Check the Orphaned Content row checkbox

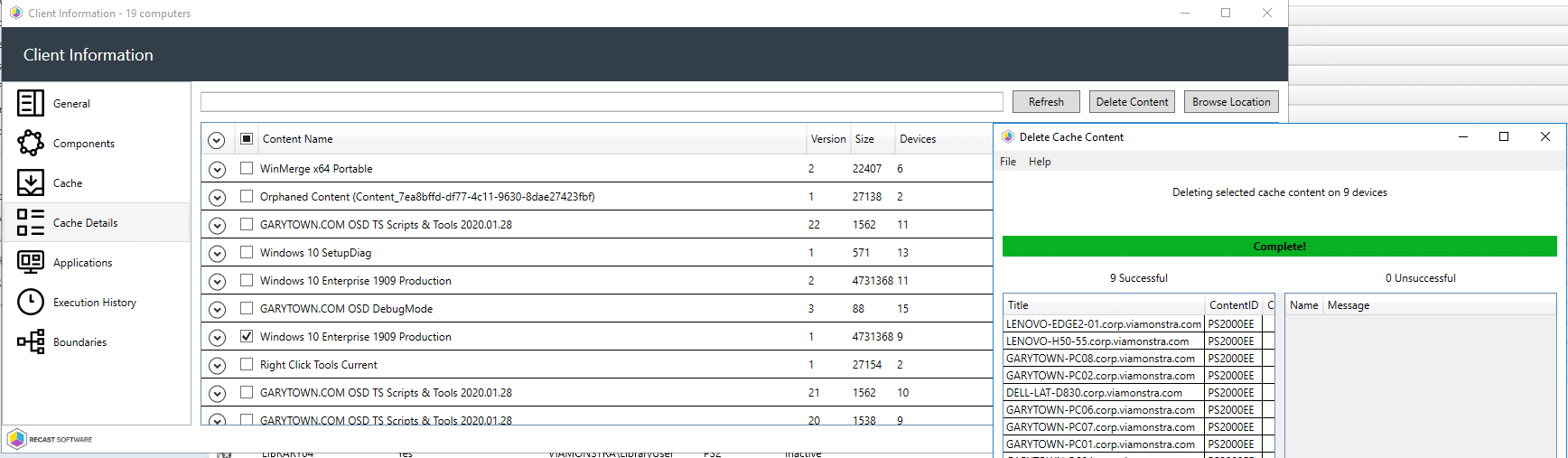point(247,196)
